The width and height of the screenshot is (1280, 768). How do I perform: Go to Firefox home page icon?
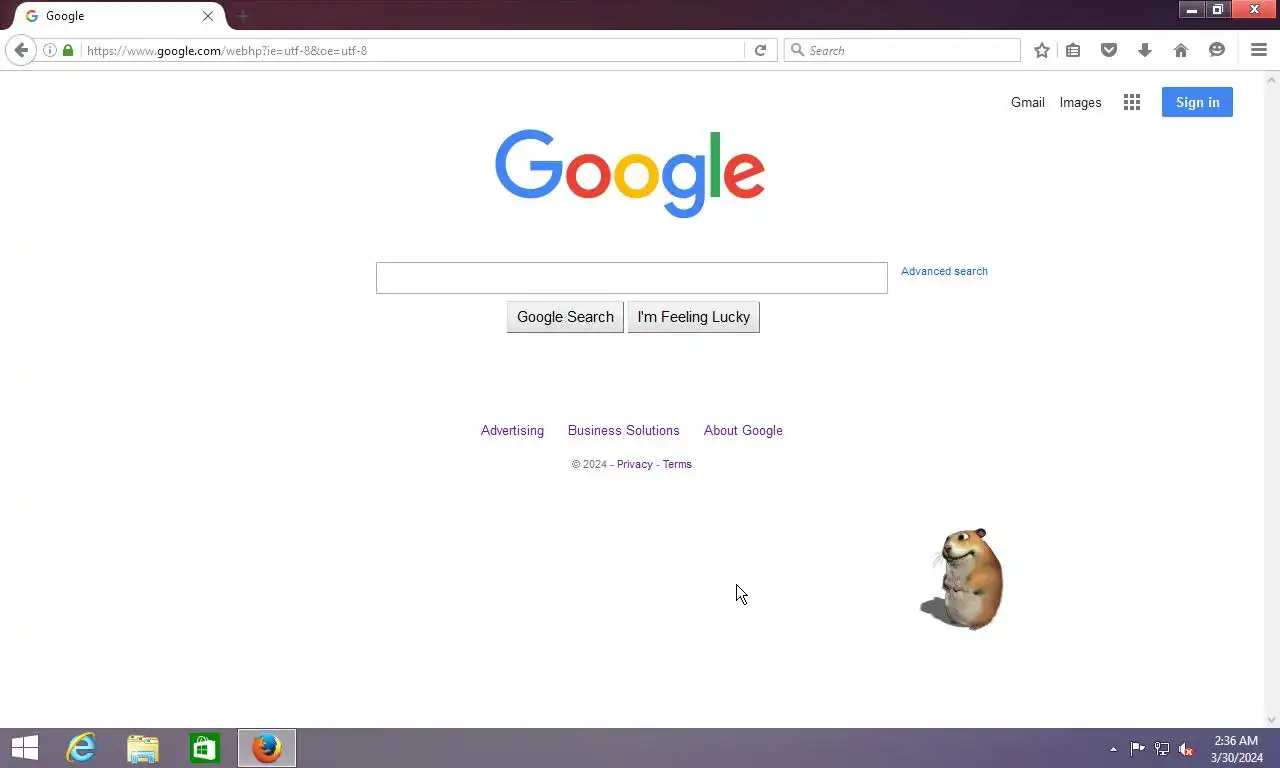coord(1181,50)
